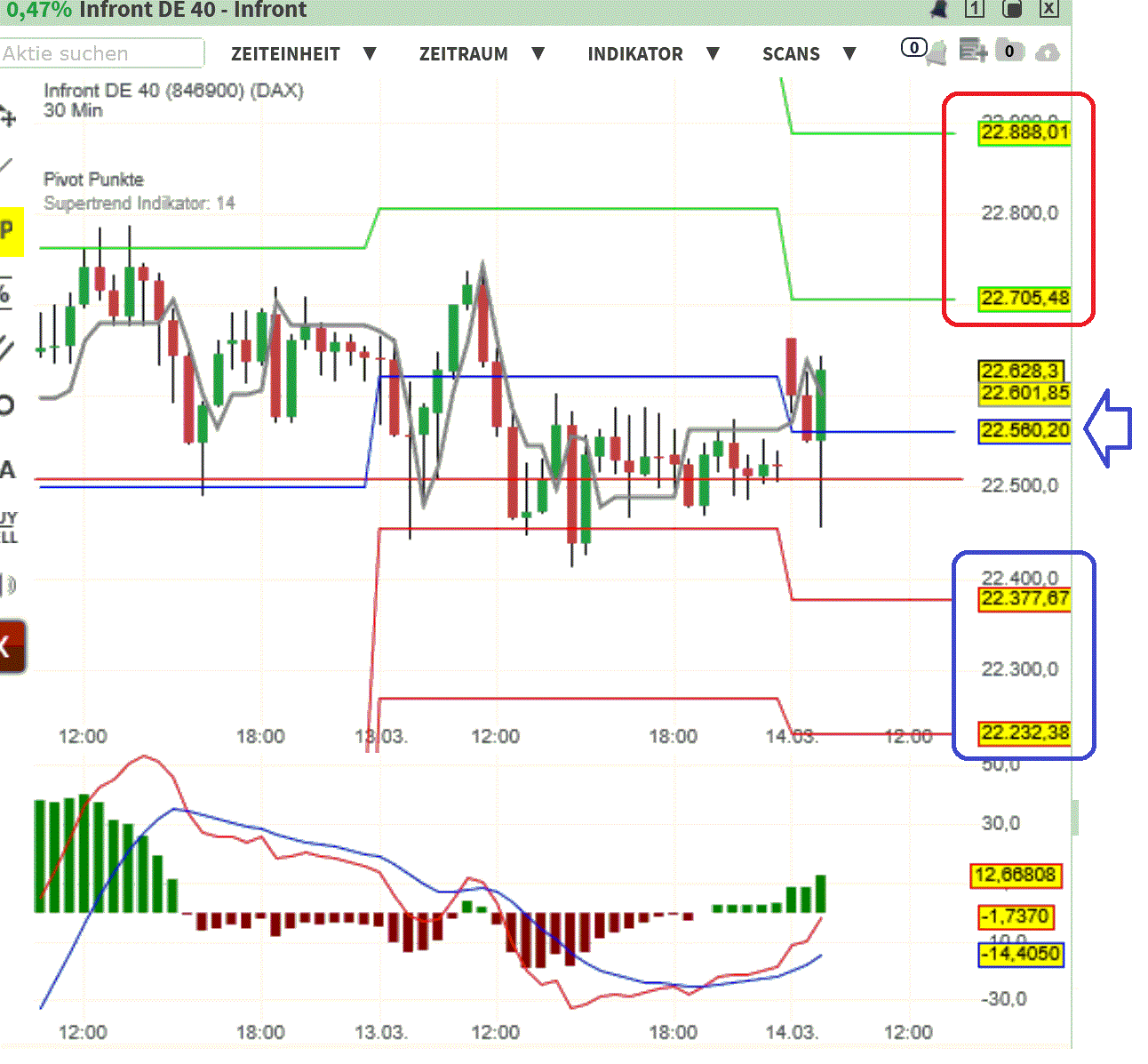Image resolution: width=1148 pixels, height=1064 pixels.
Task: Toggle the audio alert speaker icon
Action: coord(9,584)
